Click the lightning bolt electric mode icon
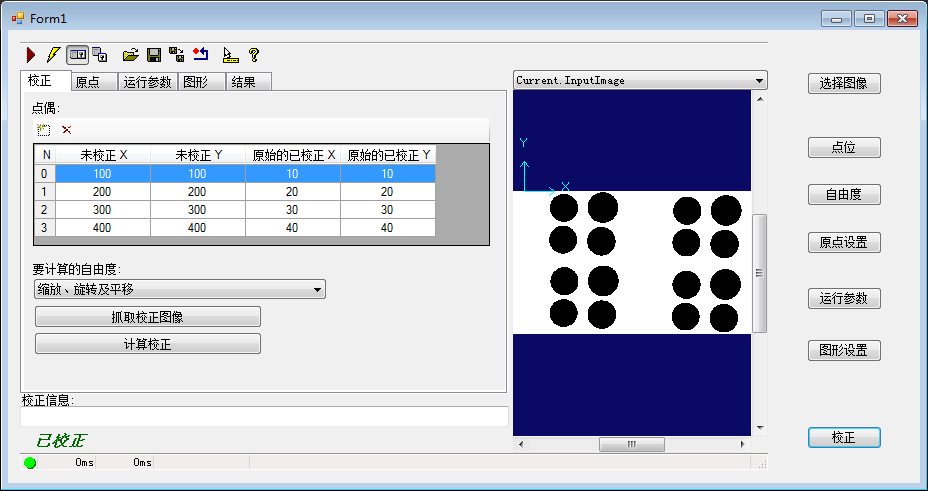 coord(54,55)
